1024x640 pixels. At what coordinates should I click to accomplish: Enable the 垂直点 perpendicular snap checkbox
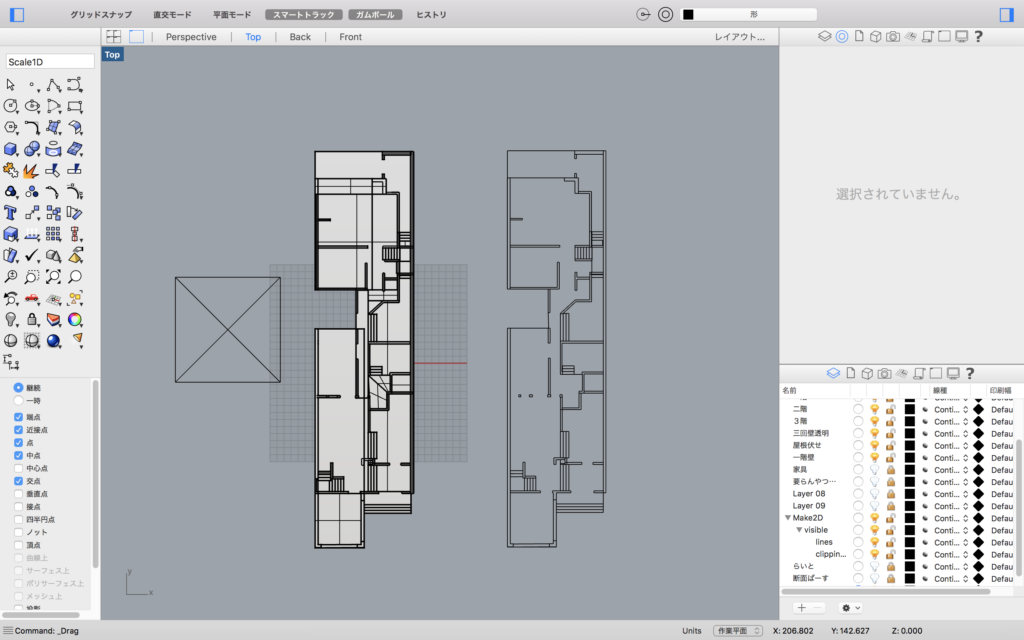pos(18,494)
